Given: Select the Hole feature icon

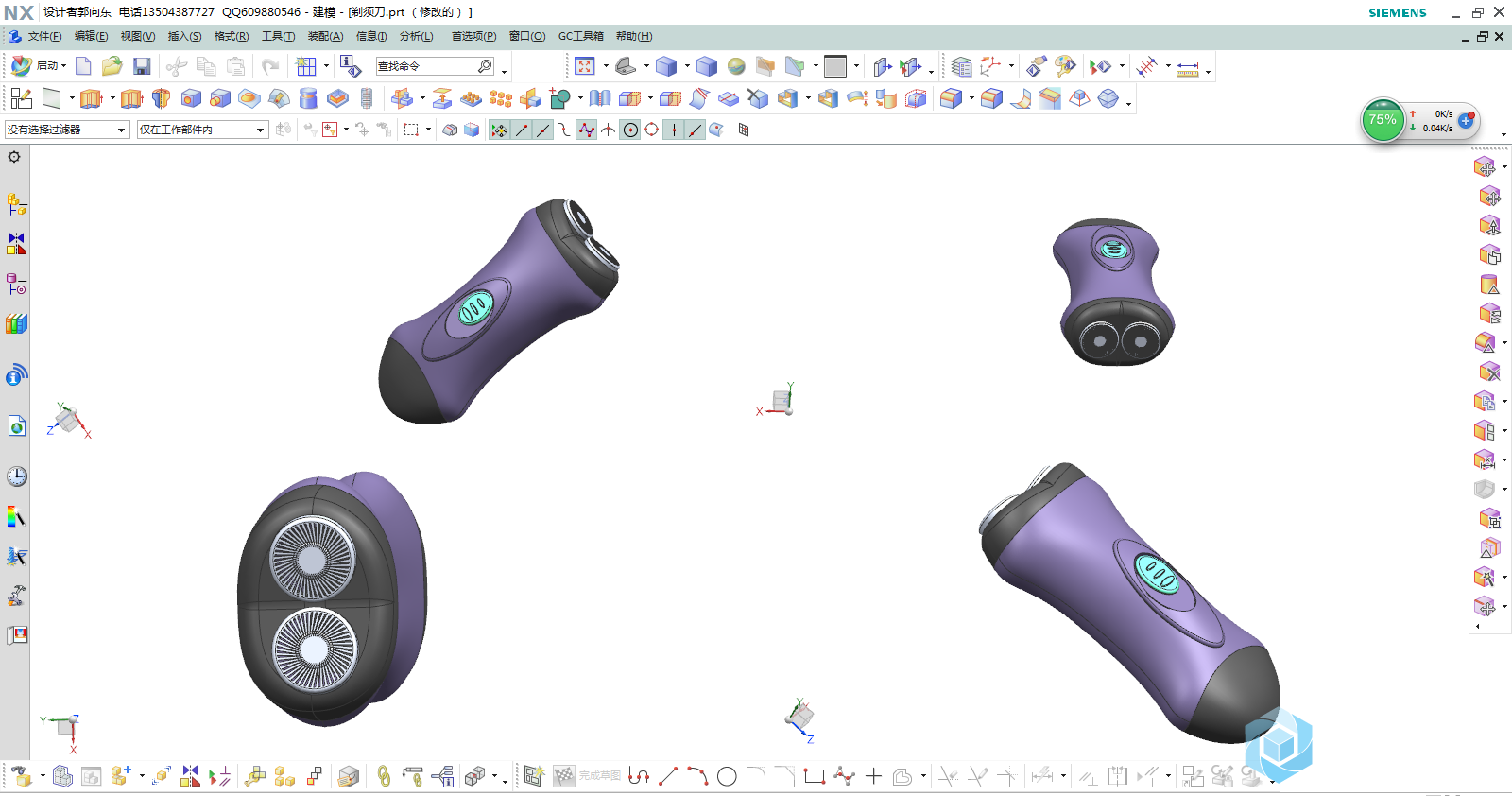Looking at the screenshot, I should click(x=191, y=98).
